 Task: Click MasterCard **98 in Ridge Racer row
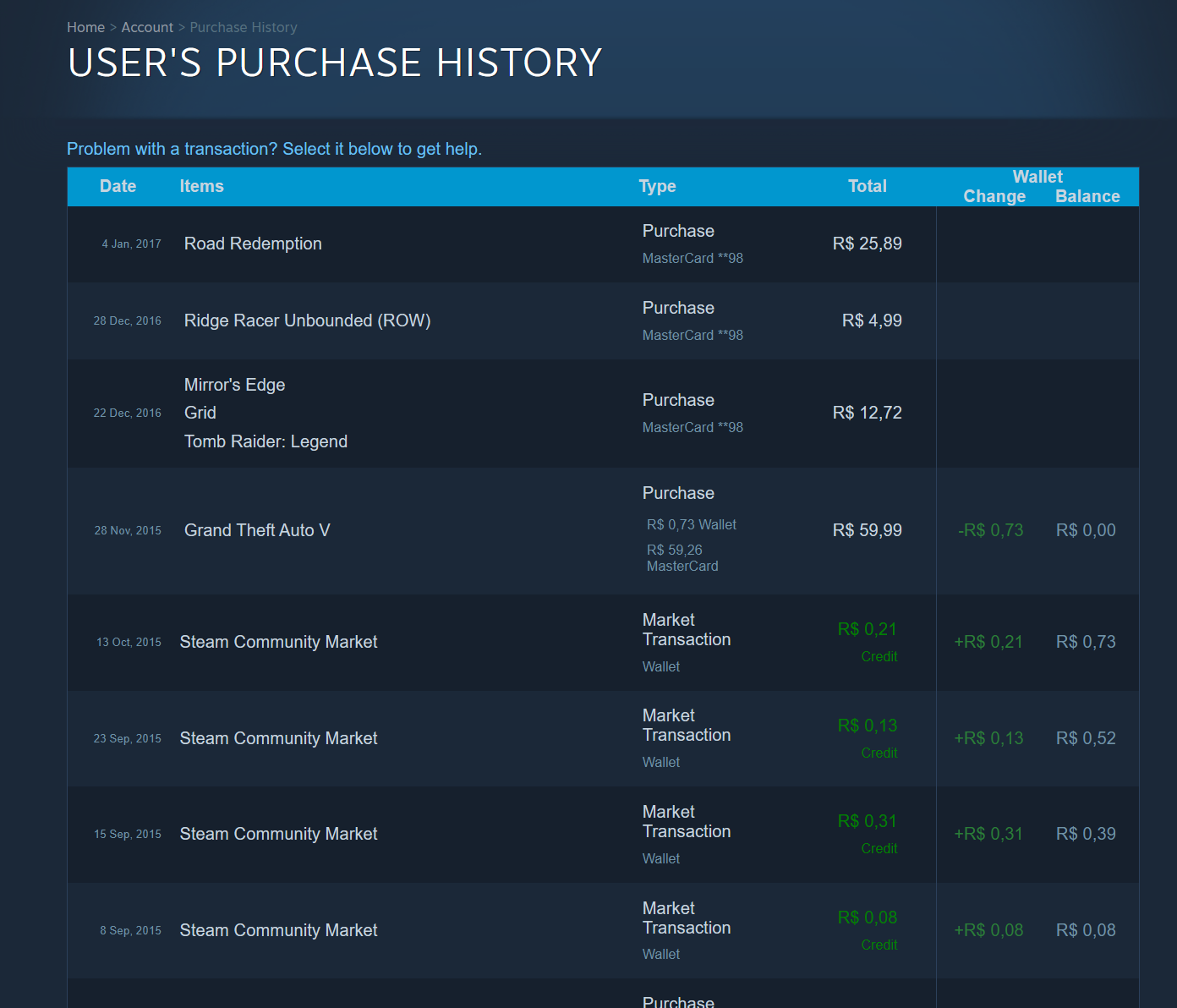[x=693, y=335]
